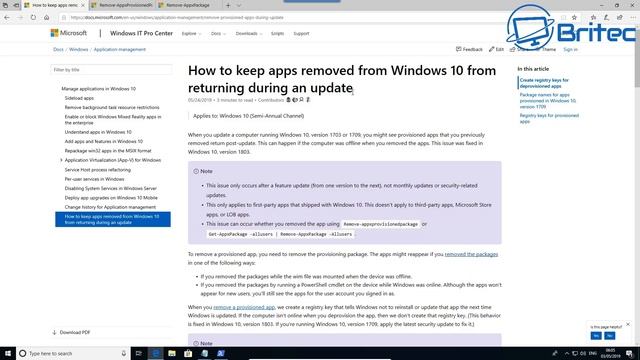The width and height of the screenshot is (640, 360).
Task: Follow the 'removed the packages' hyperlink
Action: [x=471, y=254]
